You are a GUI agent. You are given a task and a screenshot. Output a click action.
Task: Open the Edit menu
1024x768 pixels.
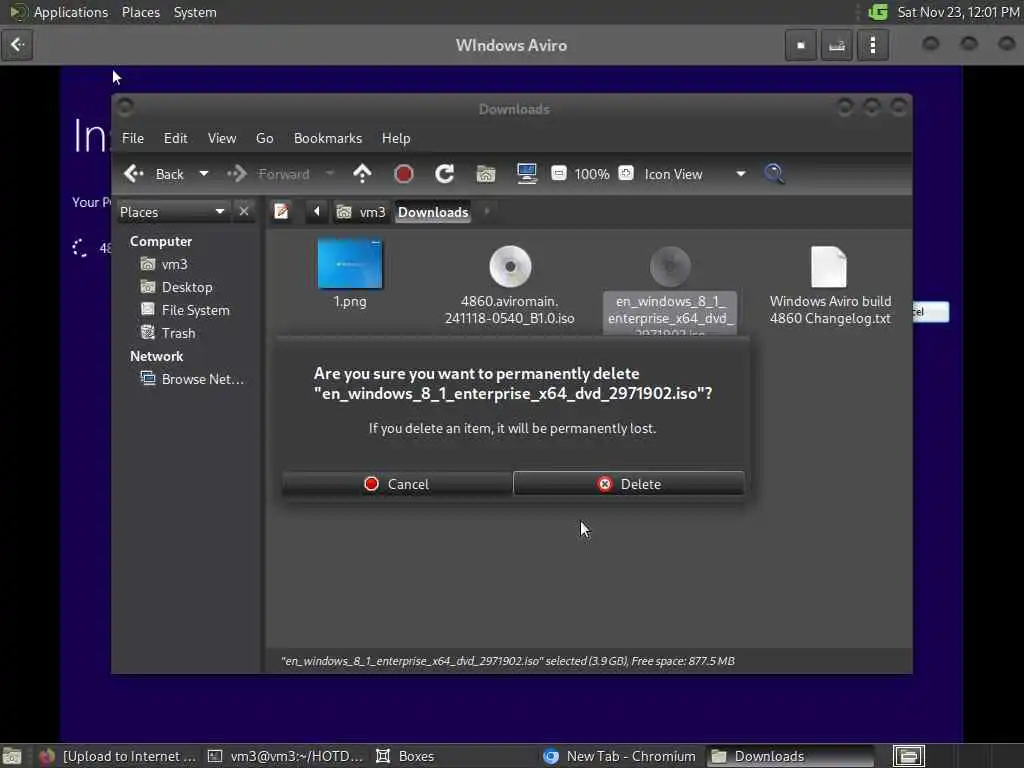175,138
